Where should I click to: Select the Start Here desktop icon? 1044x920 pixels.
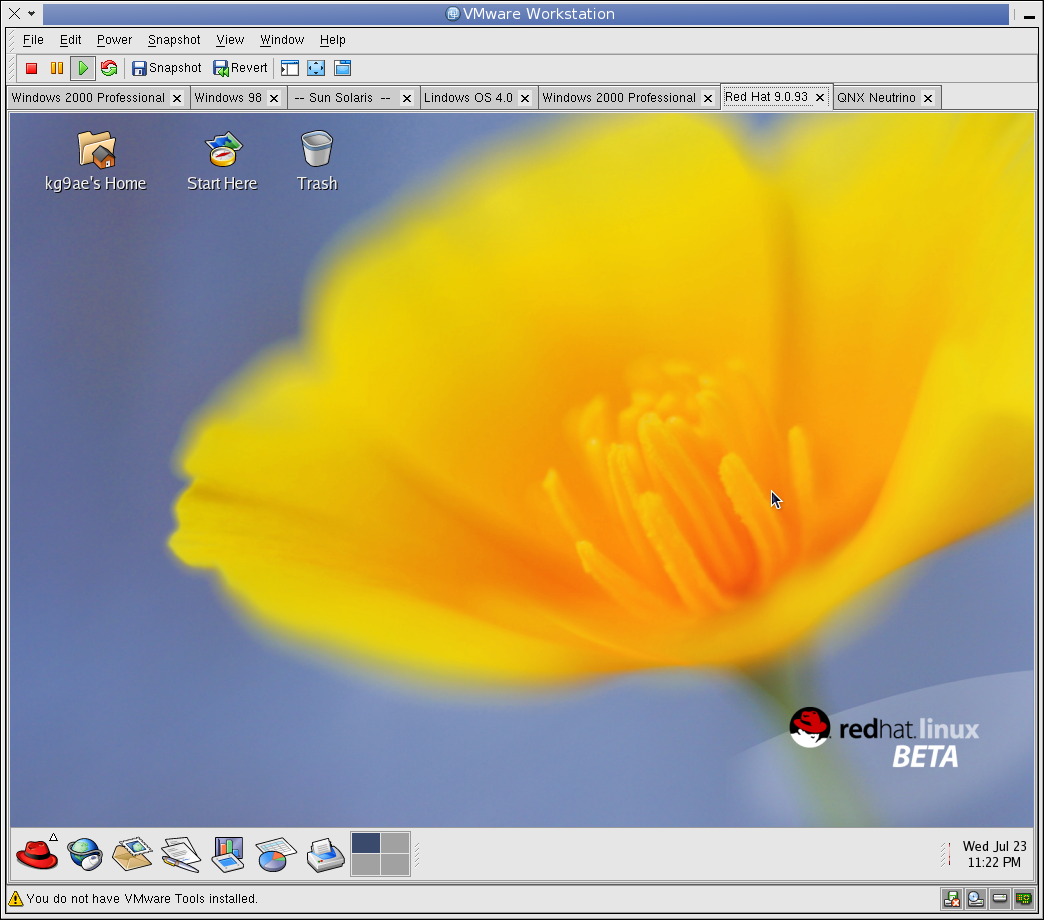tap(222, 161)
